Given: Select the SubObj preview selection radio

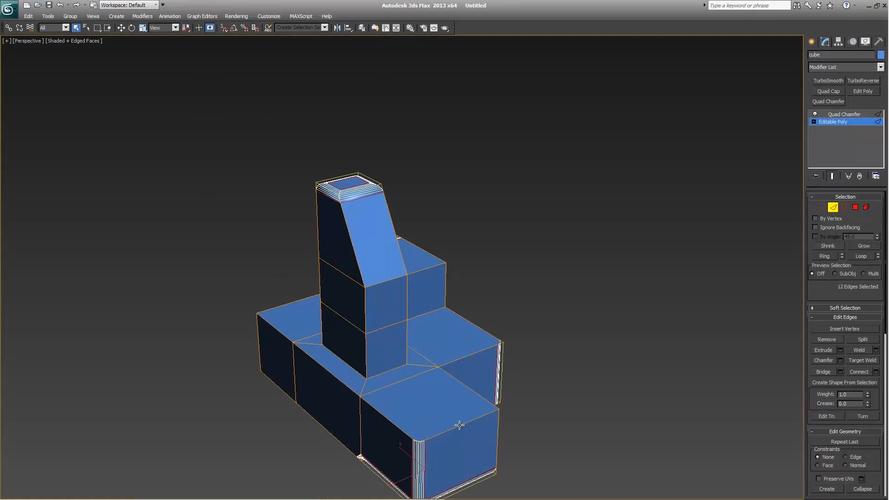Looking at the screenshot, I should 835,274.
